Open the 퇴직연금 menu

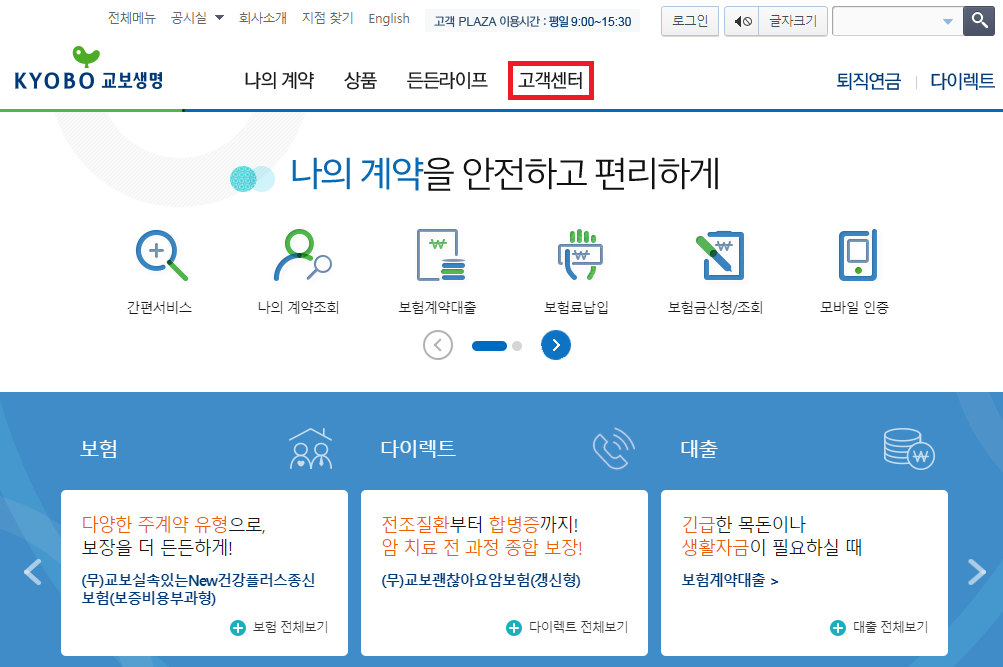[869, 81]
